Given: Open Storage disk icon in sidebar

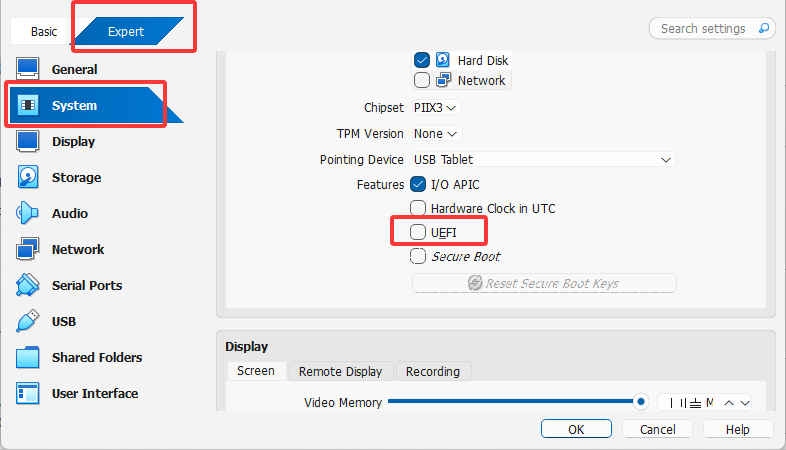Looking at the screenshot, I should point(27,177).
